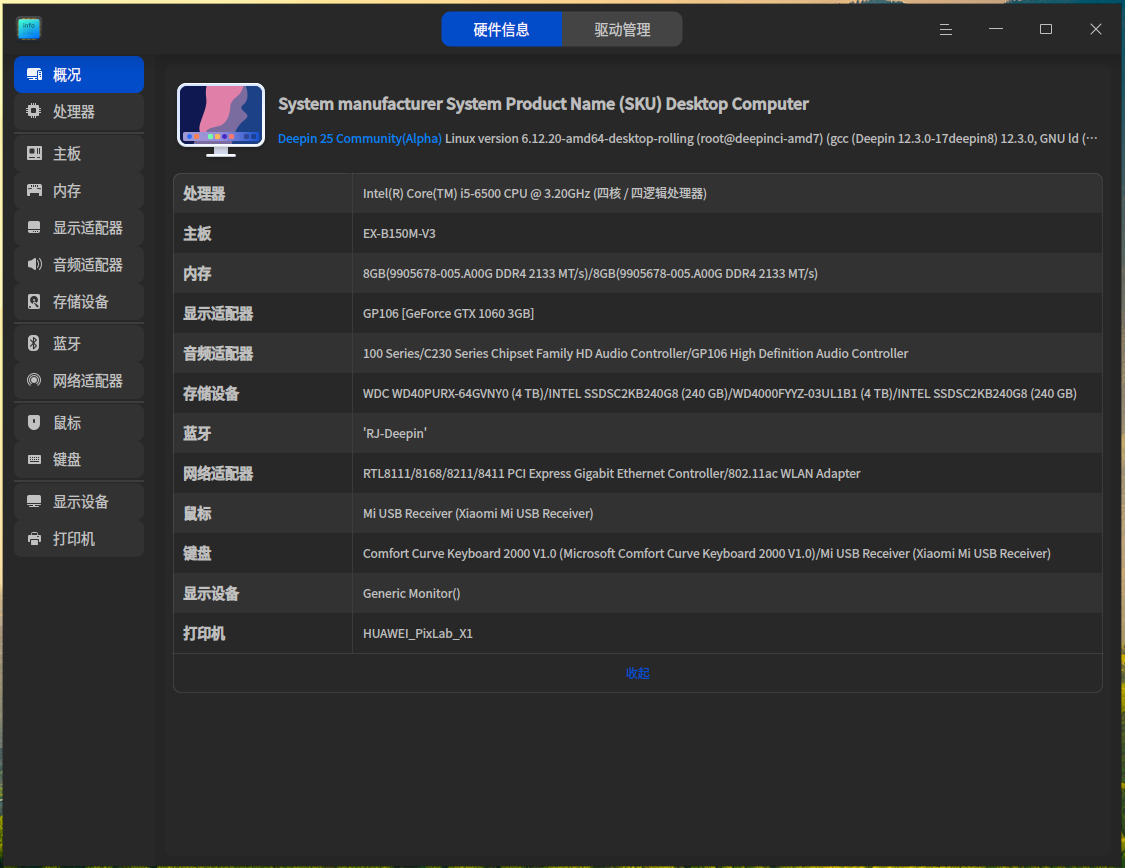Open the 鼠标 mouse icon
Viewport: 1125px width, 868px height.
pyautogui.click(x=34, y=423)
